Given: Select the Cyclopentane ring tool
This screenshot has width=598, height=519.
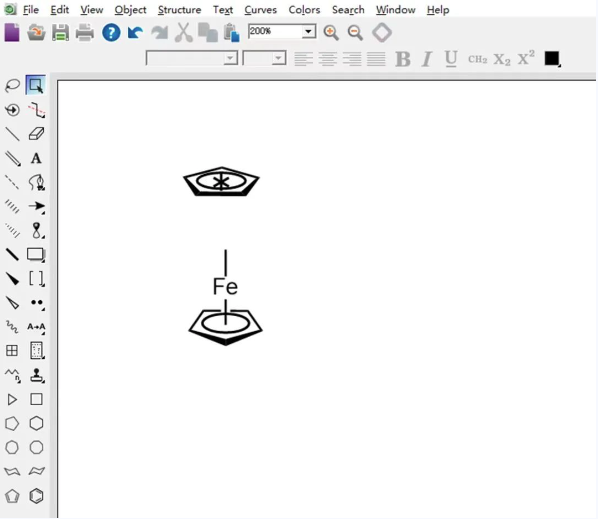Looking at the screenshot, I should (12, 423).
